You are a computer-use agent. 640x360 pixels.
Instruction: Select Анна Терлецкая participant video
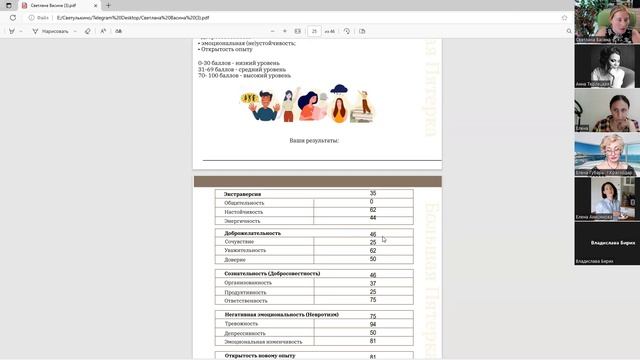[607, 66]
